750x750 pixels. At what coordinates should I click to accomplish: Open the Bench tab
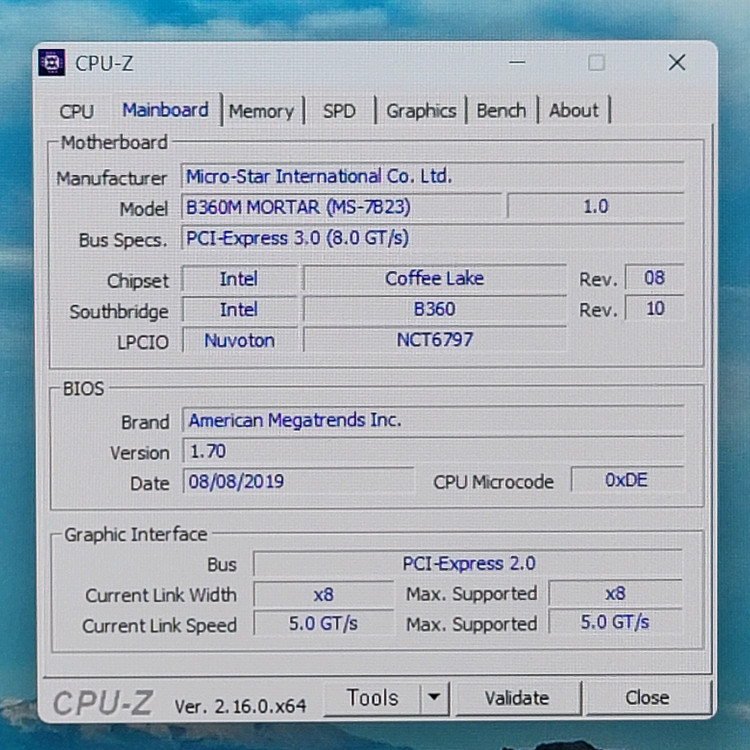tap(501, 111)
